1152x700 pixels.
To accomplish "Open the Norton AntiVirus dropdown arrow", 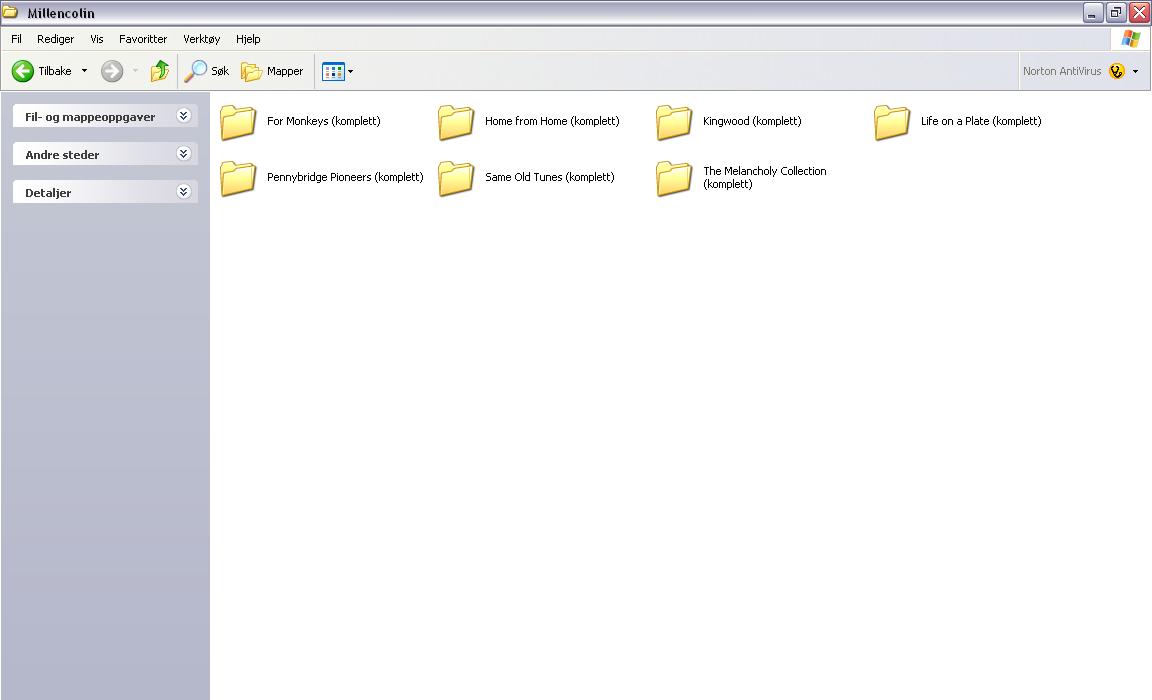I will (x=1136, y=71).
